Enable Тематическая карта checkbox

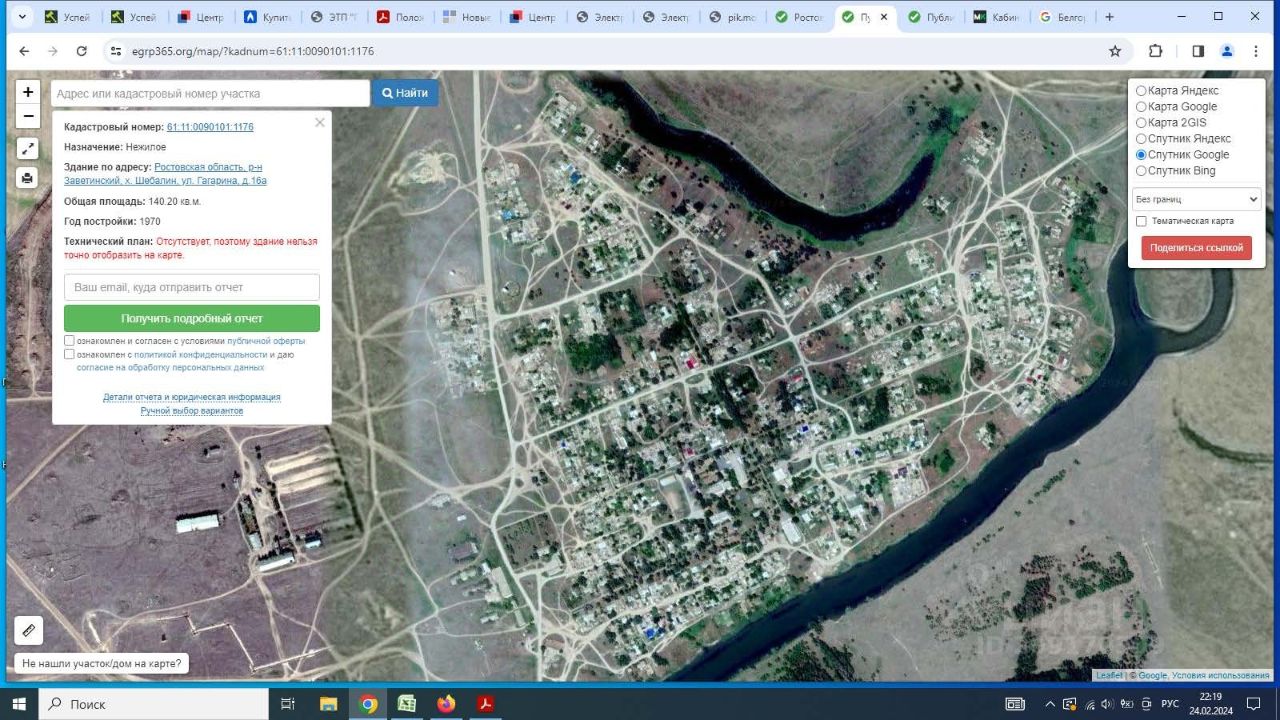[1141, 221]
